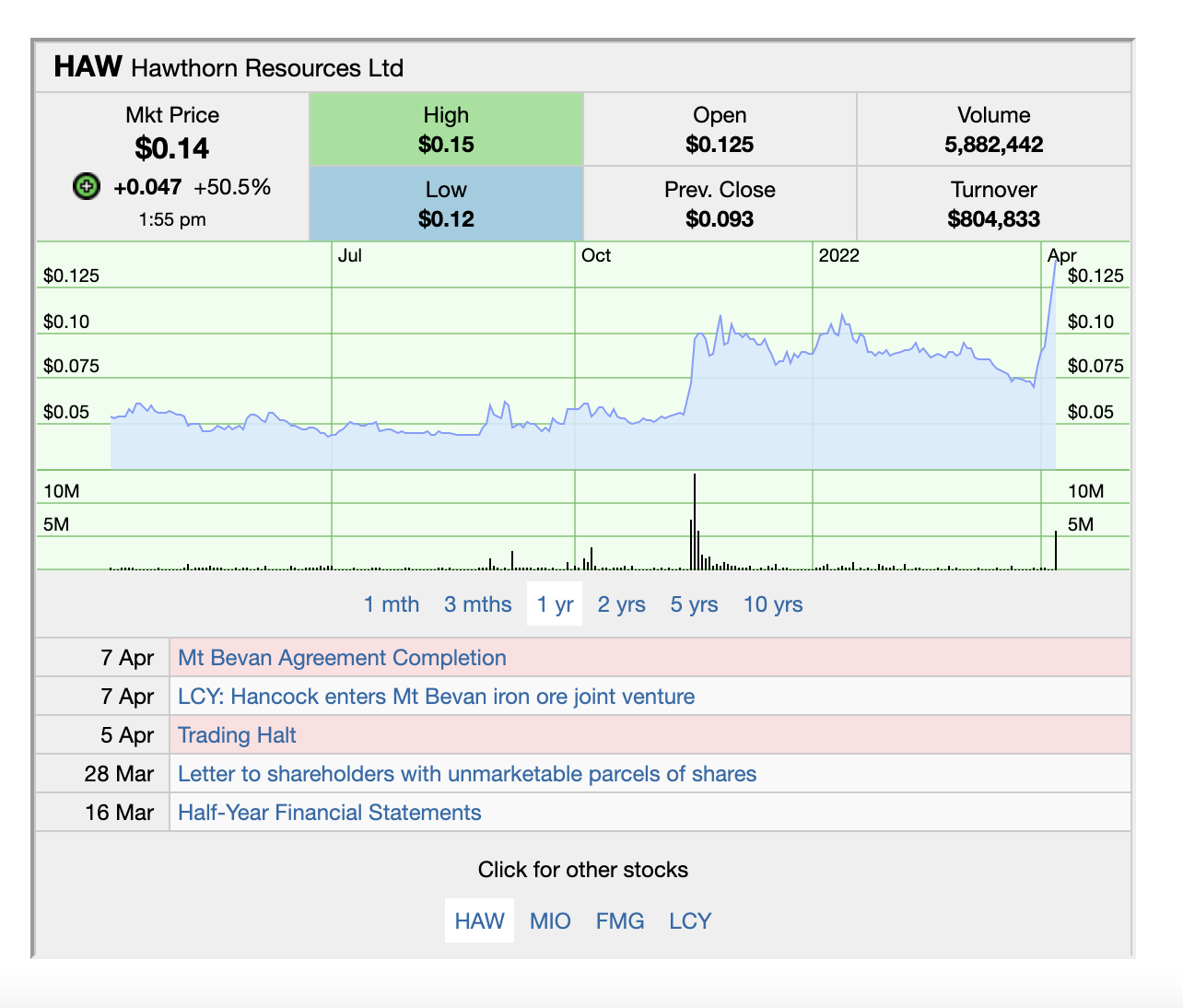Click the Jul label on chart axis
This screenshot has width=1183, height=1008.
pos(350,255)
